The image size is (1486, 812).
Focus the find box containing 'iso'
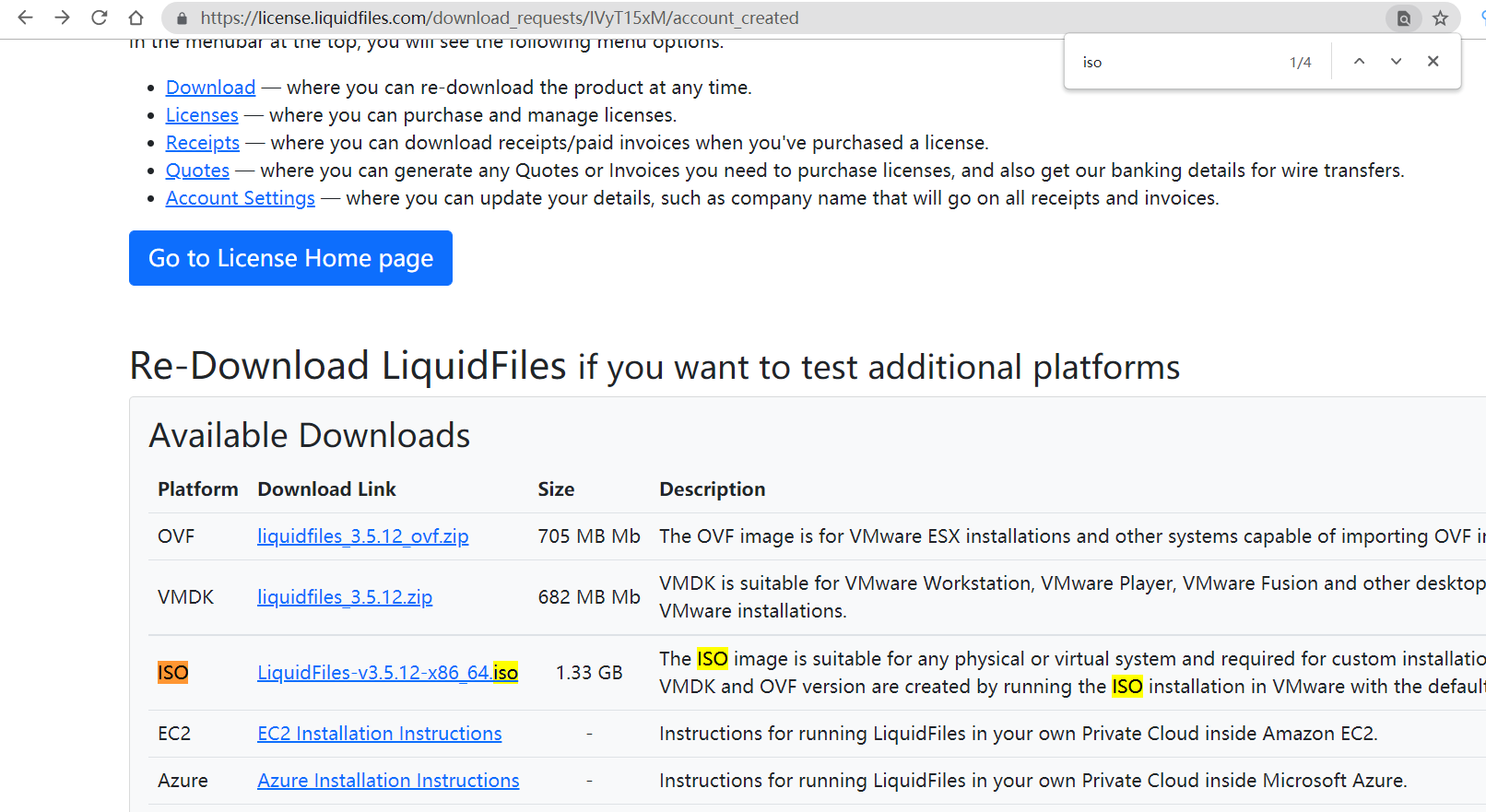point(1180,62)
